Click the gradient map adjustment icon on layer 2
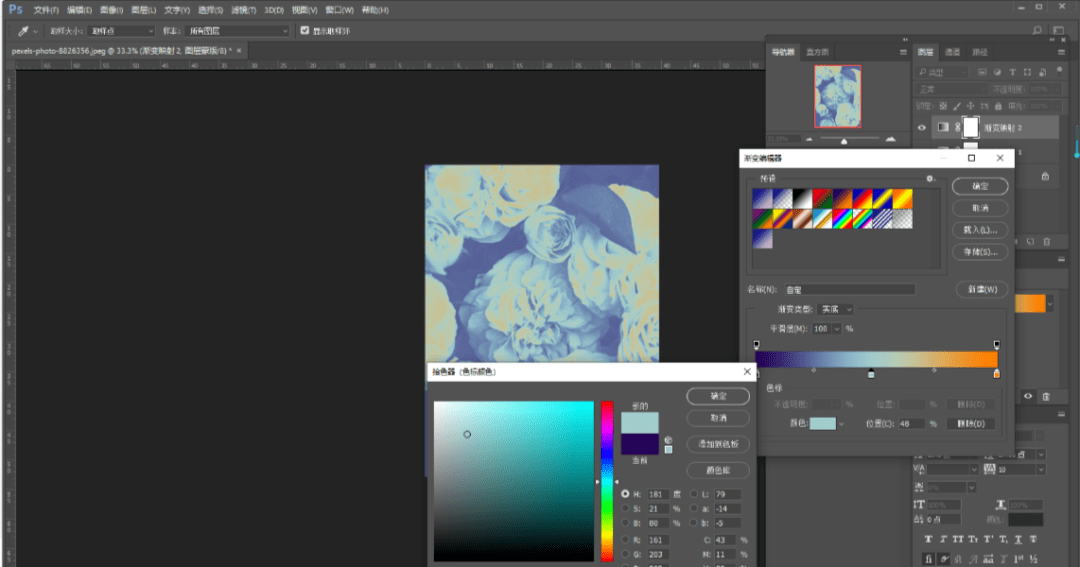The height and width of the screenshot is (567, 1080). [x=943, y=127]
